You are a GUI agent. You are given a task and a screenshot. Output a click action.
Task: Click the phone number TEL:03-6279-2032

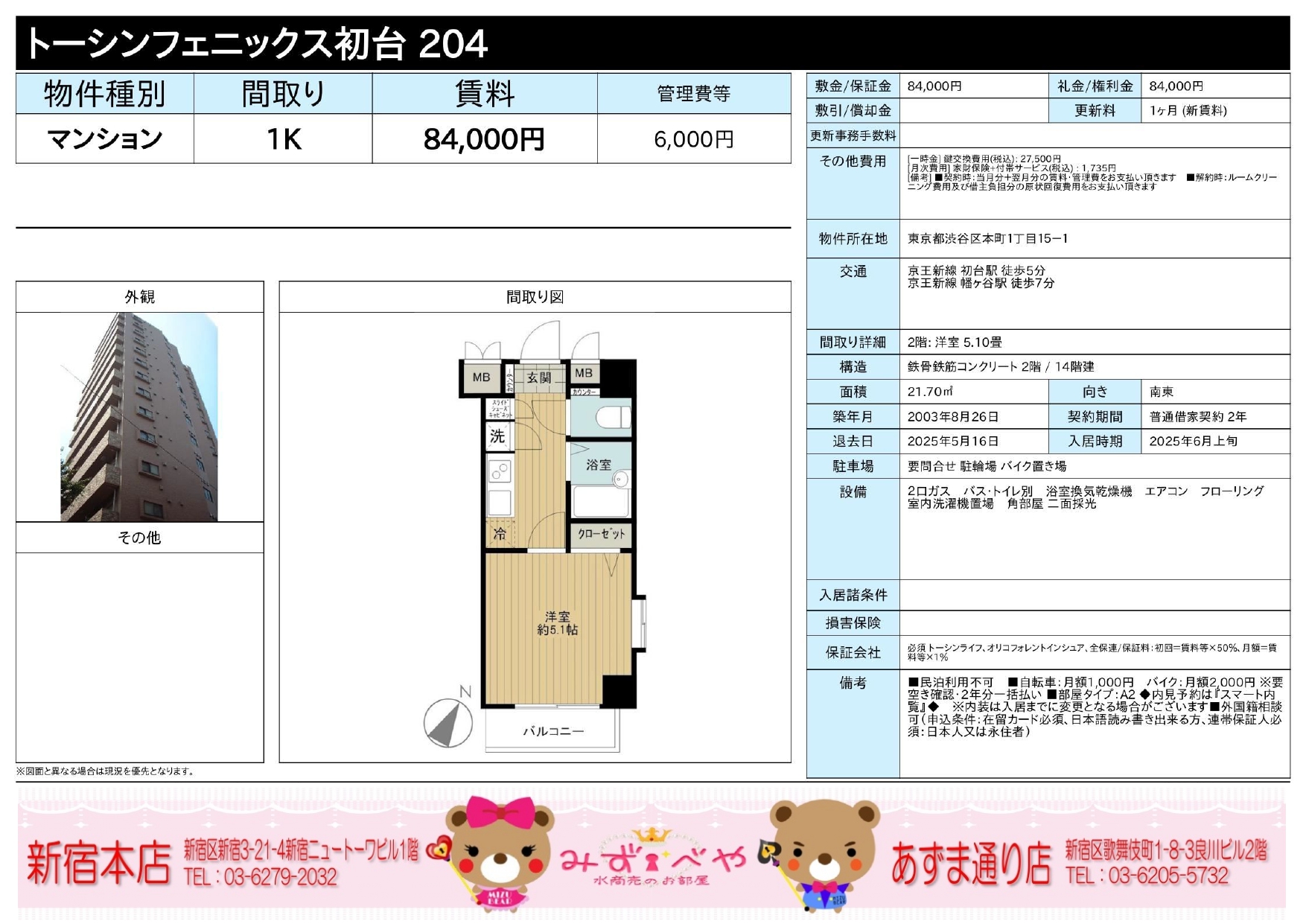(260, 877)
